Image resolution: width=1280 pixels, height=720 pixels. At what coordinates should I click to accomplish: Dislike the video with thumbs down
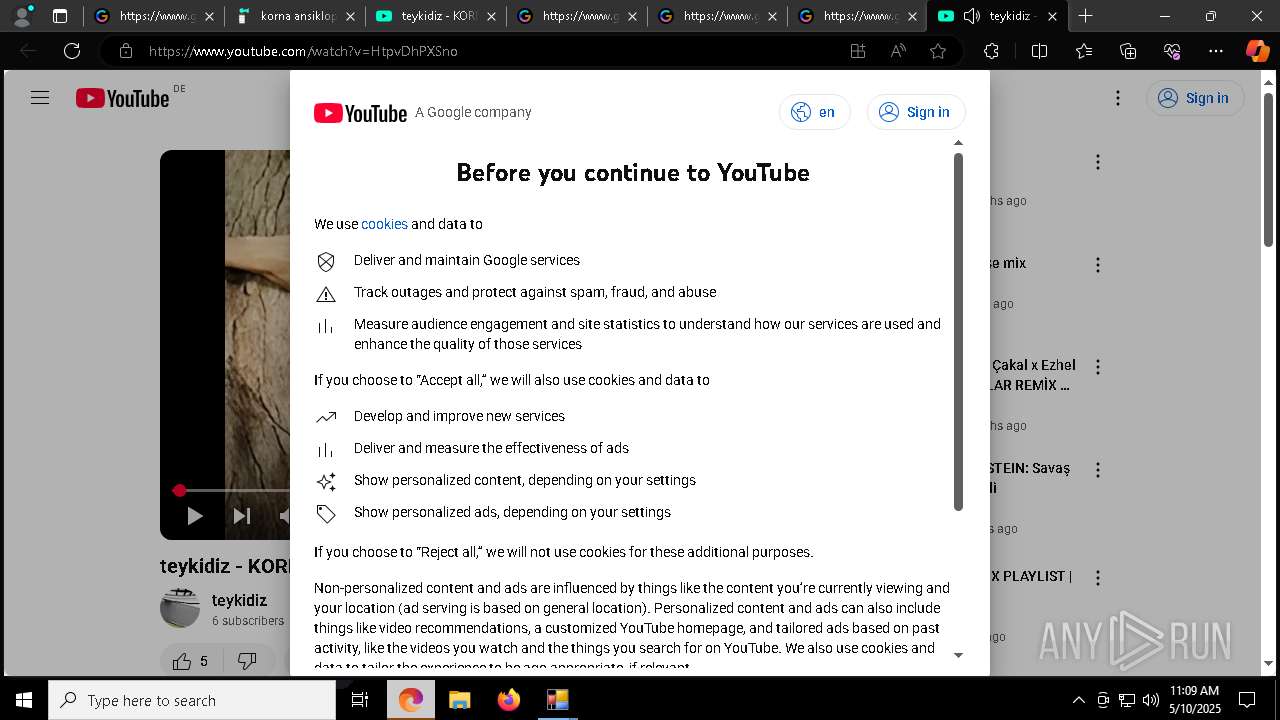click(247, 661)
